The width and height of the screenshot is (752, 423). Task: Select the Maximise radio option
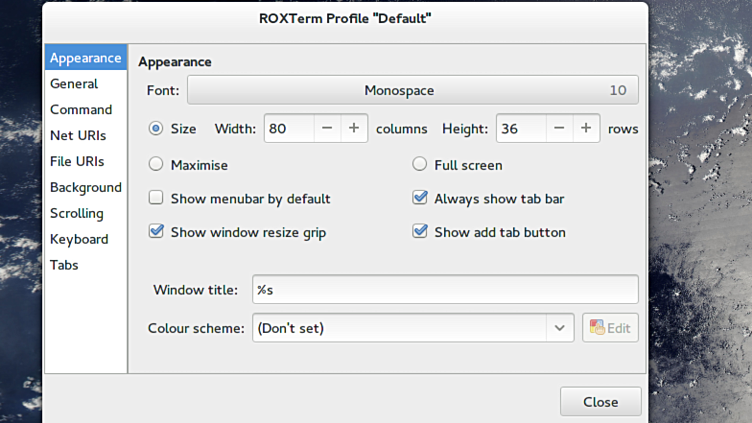[156, 164]
